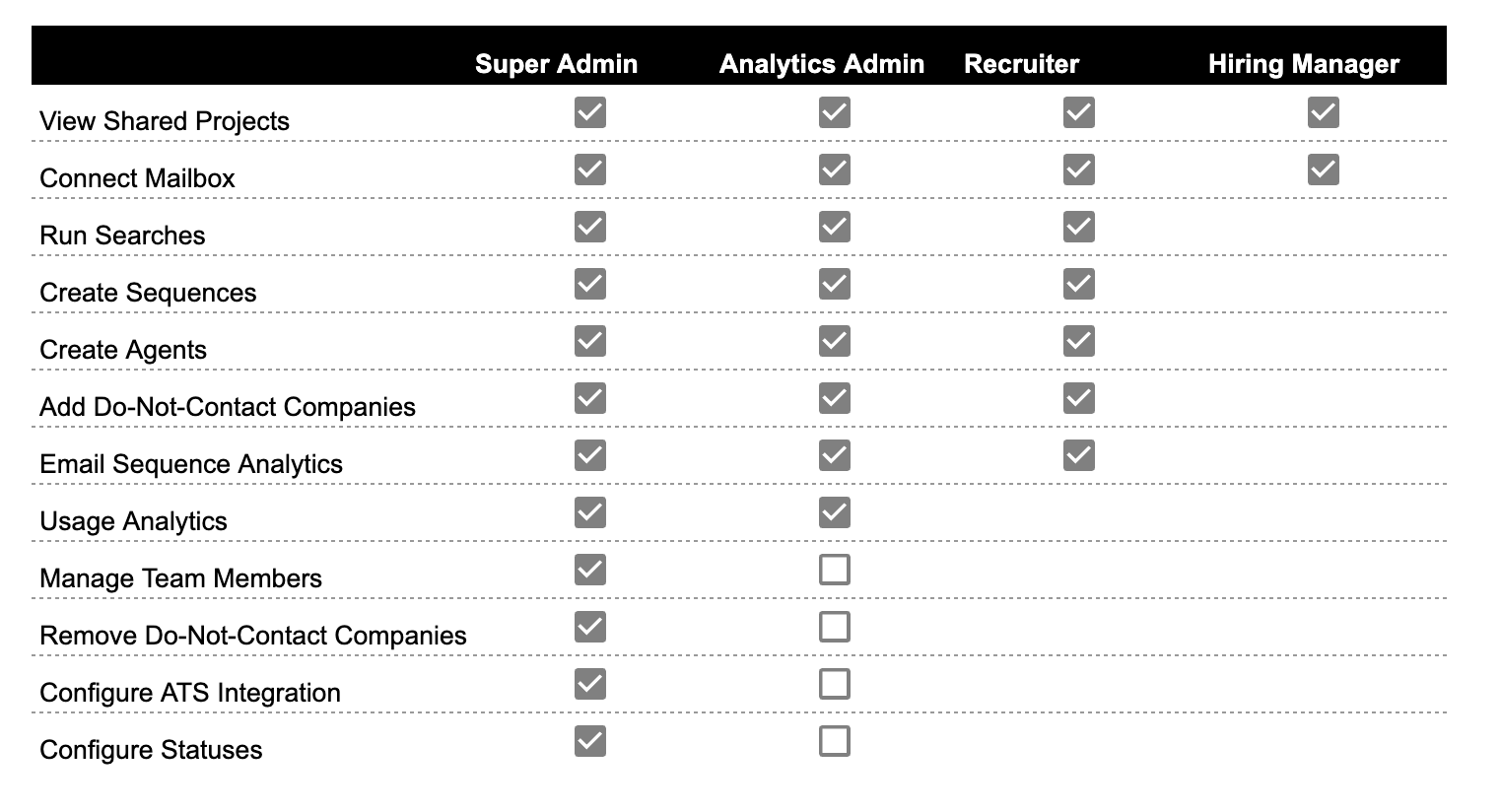The image size is (1500, 812).
Task: Uncheck Recruiter Run Searches checkbox
Action: coord(1079,227)
